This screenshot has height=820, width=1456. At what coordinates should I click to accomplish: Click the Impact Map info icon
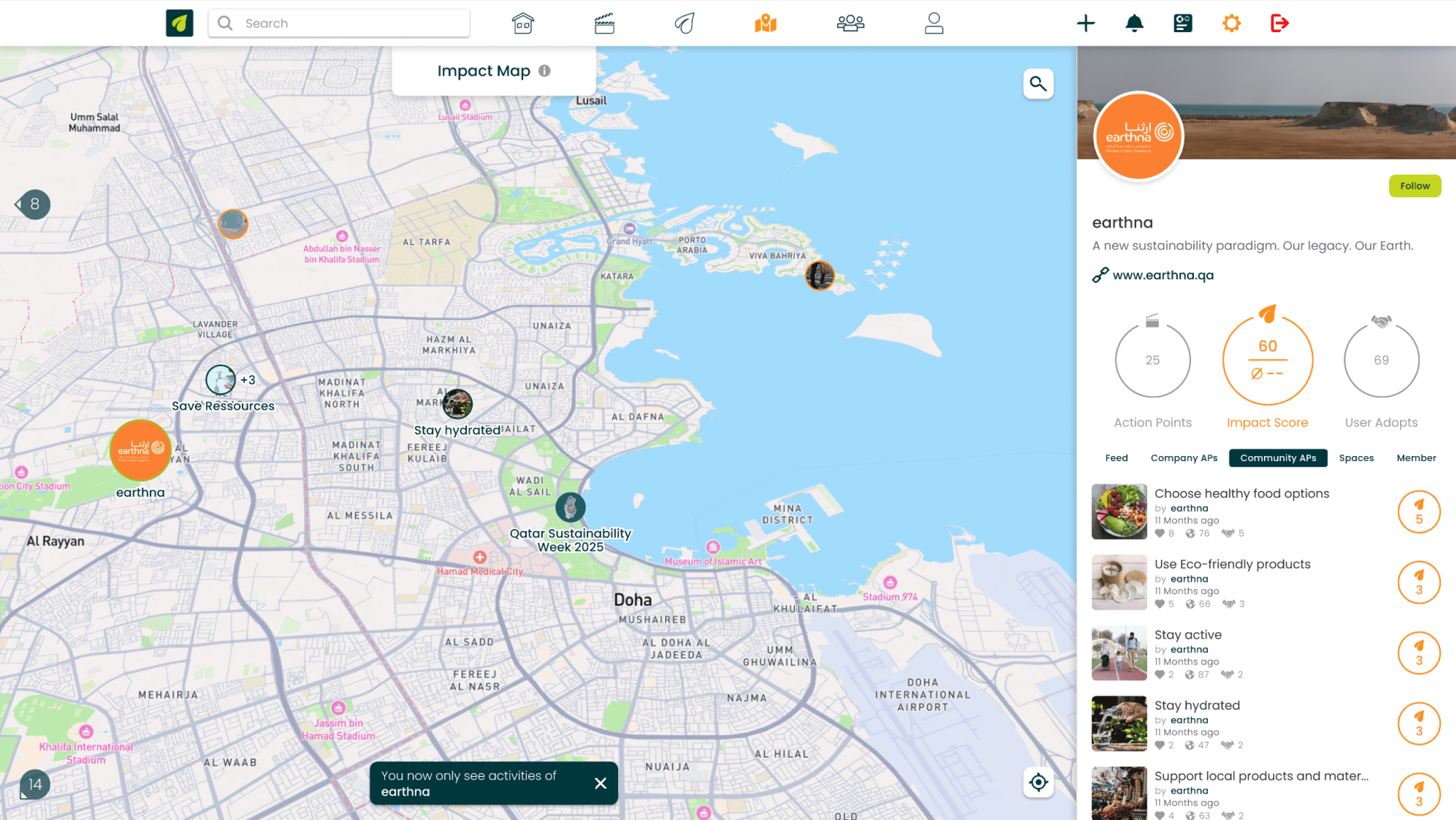point(544,71)
